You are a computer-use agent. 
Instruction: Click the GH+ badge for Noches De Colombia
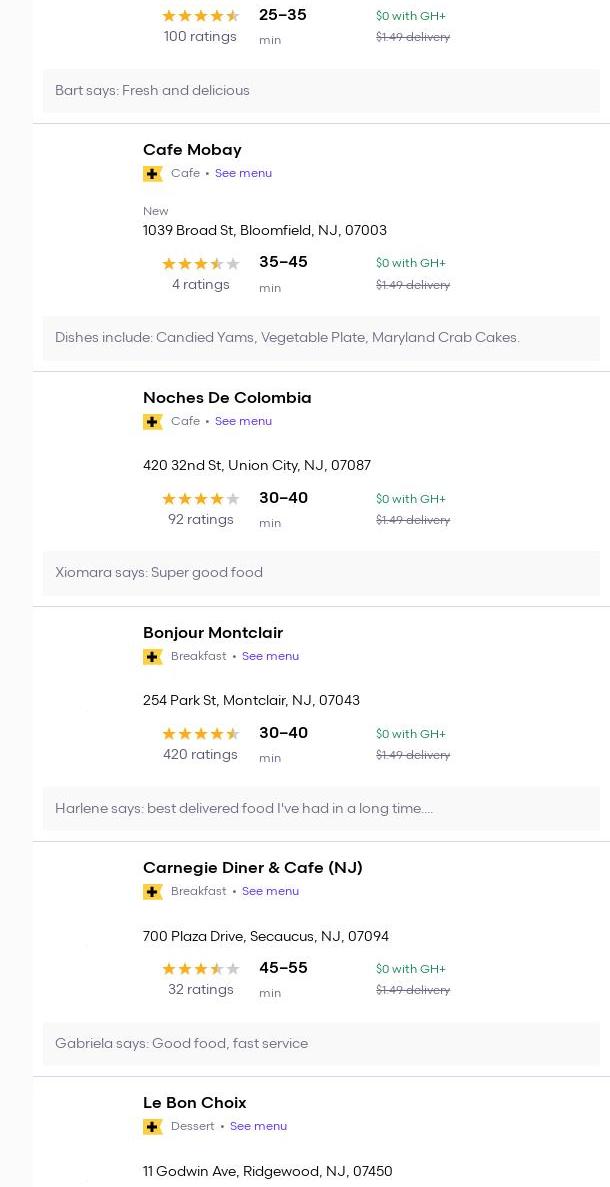[x=153, y=422]
